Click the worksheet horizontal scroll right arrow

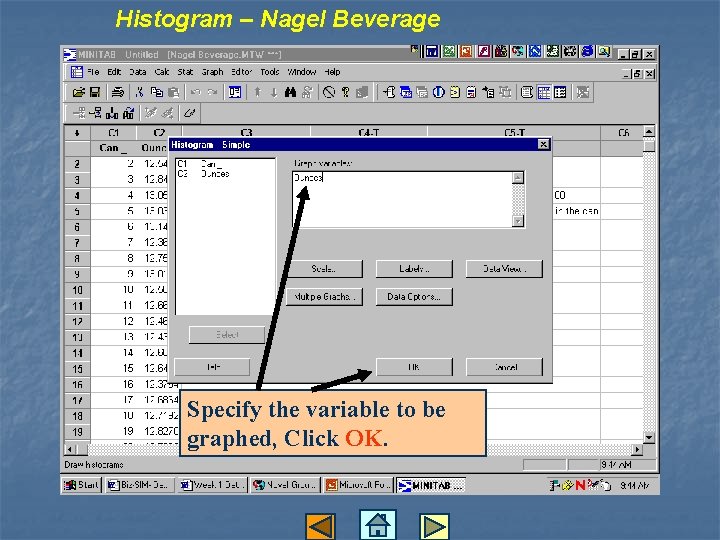click(637, 449)
